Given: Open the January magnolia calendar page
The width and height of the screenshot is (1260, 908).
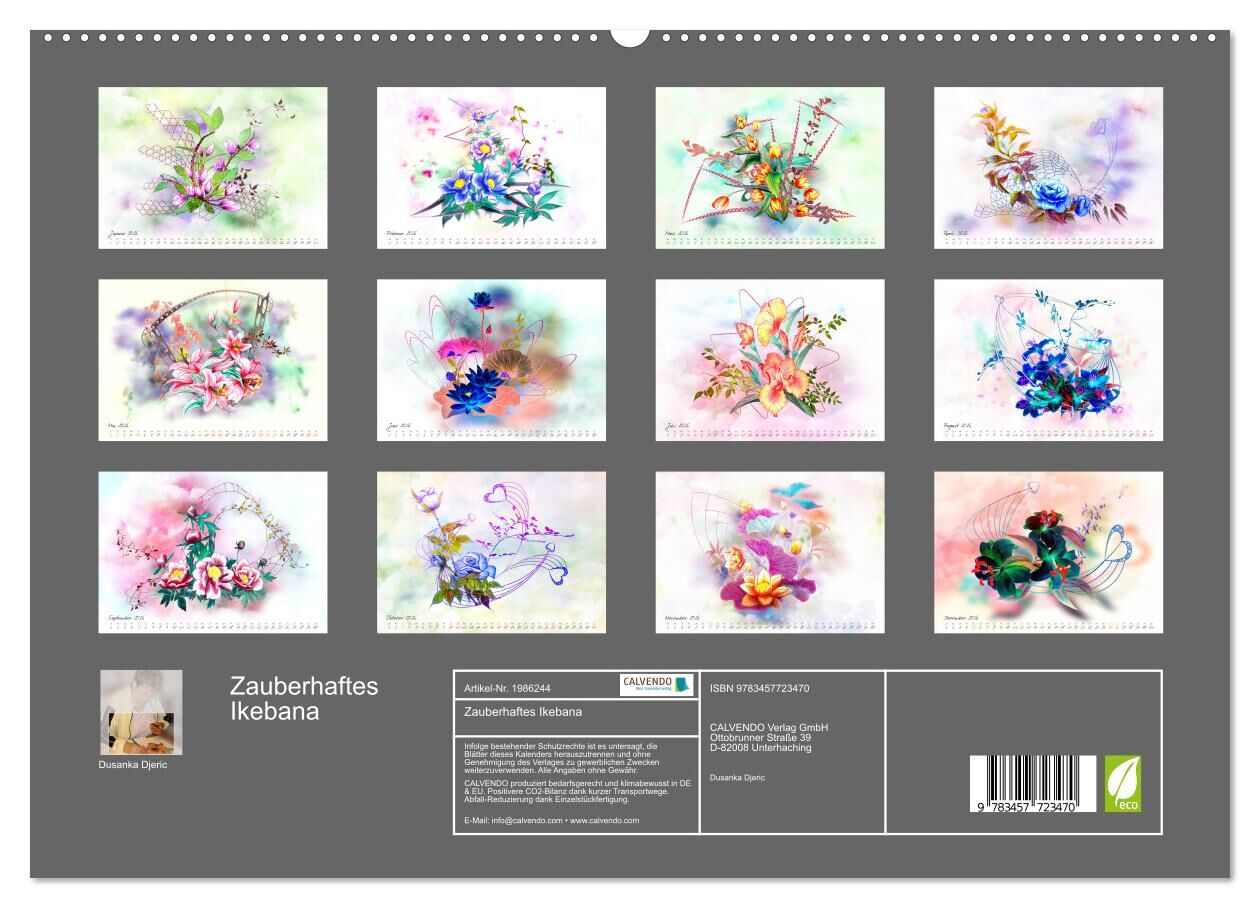Looking at the screenshot, I should point(213,167).
